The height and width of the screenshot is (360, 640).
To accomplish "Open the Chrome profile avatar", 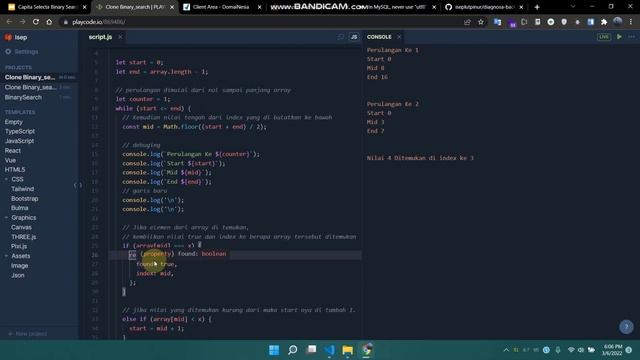I will click(618, 22).
